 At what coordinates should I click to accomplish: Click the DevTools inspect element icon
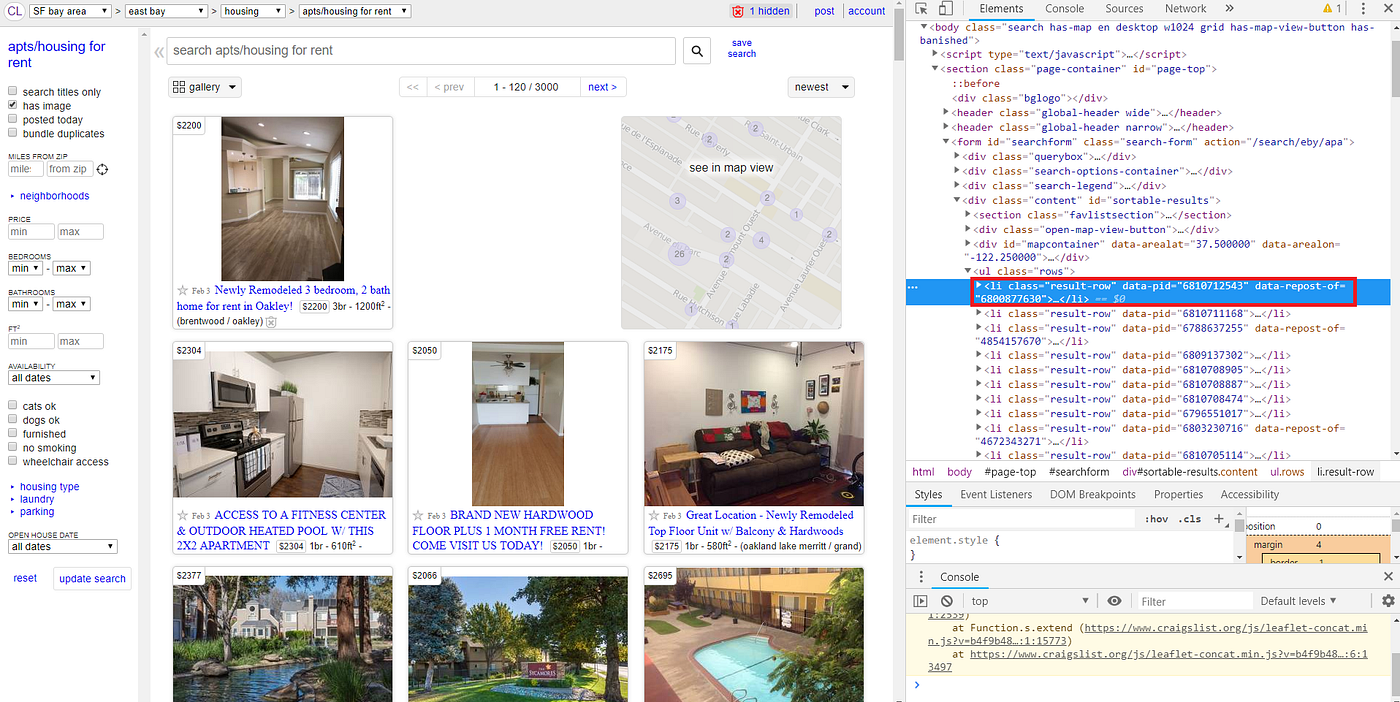click(x=919, y=9)
